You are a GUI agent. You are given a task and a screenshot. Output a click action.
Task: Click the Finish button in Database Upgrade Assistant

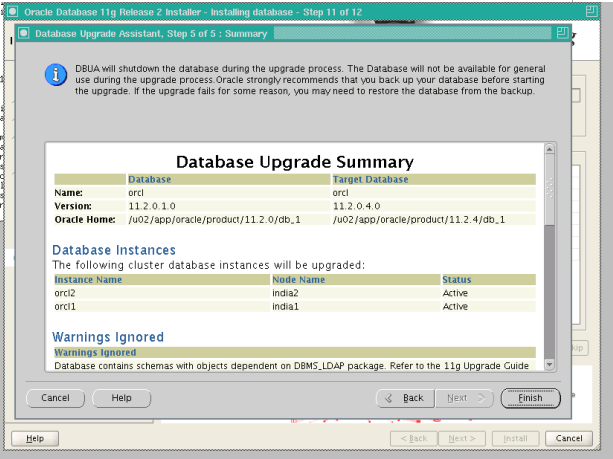531,398
